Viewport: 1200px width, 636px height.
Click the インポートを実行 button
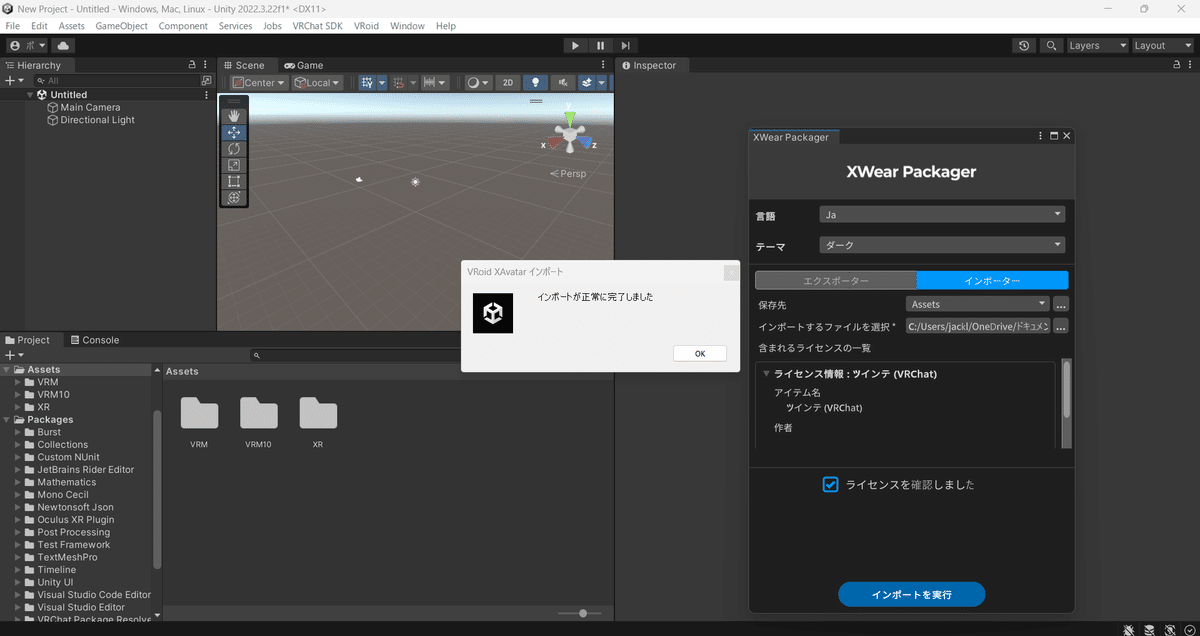[911, 594]
